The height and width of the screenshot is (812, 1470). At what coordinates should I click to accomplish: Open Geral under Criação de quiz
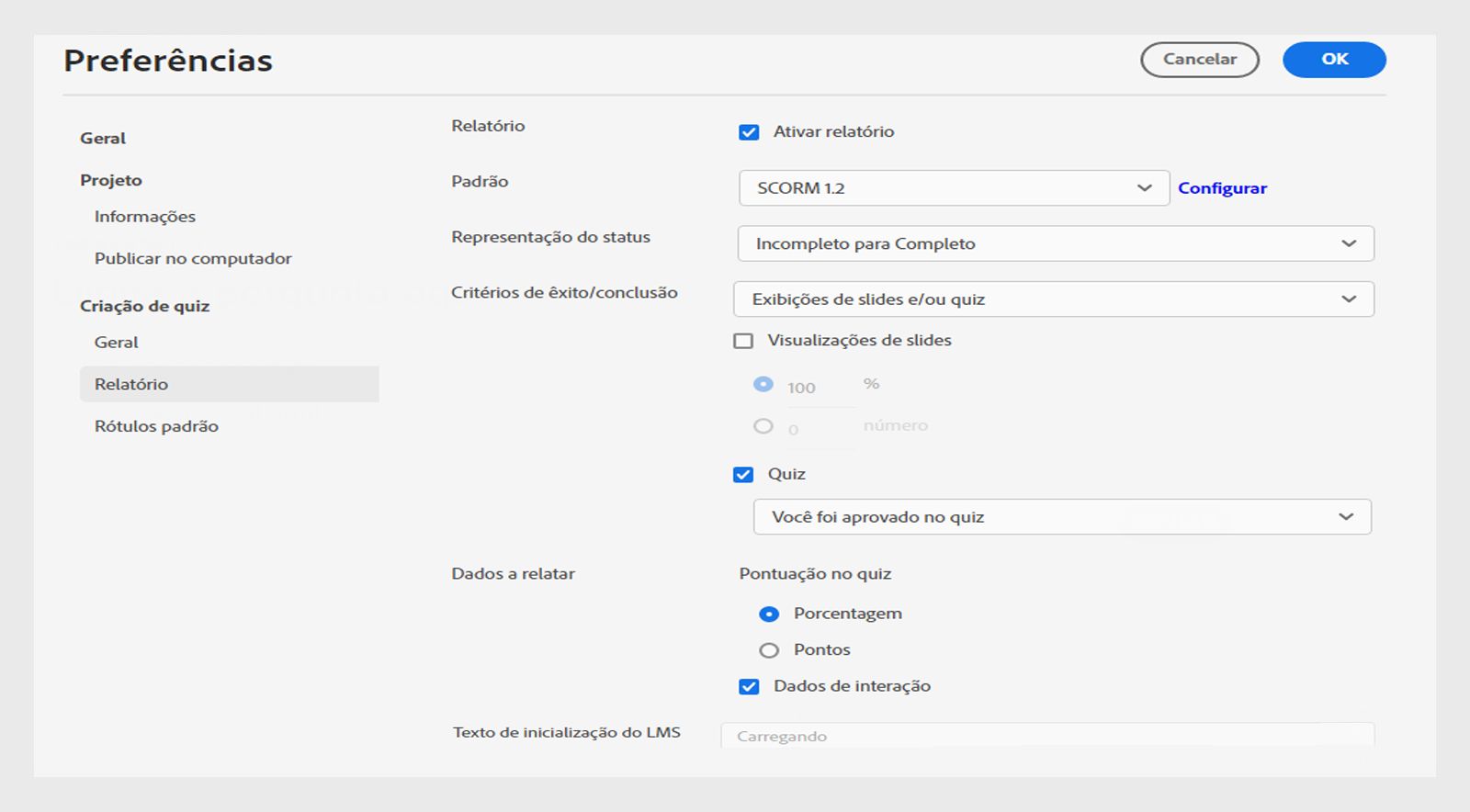pos(117,343)
